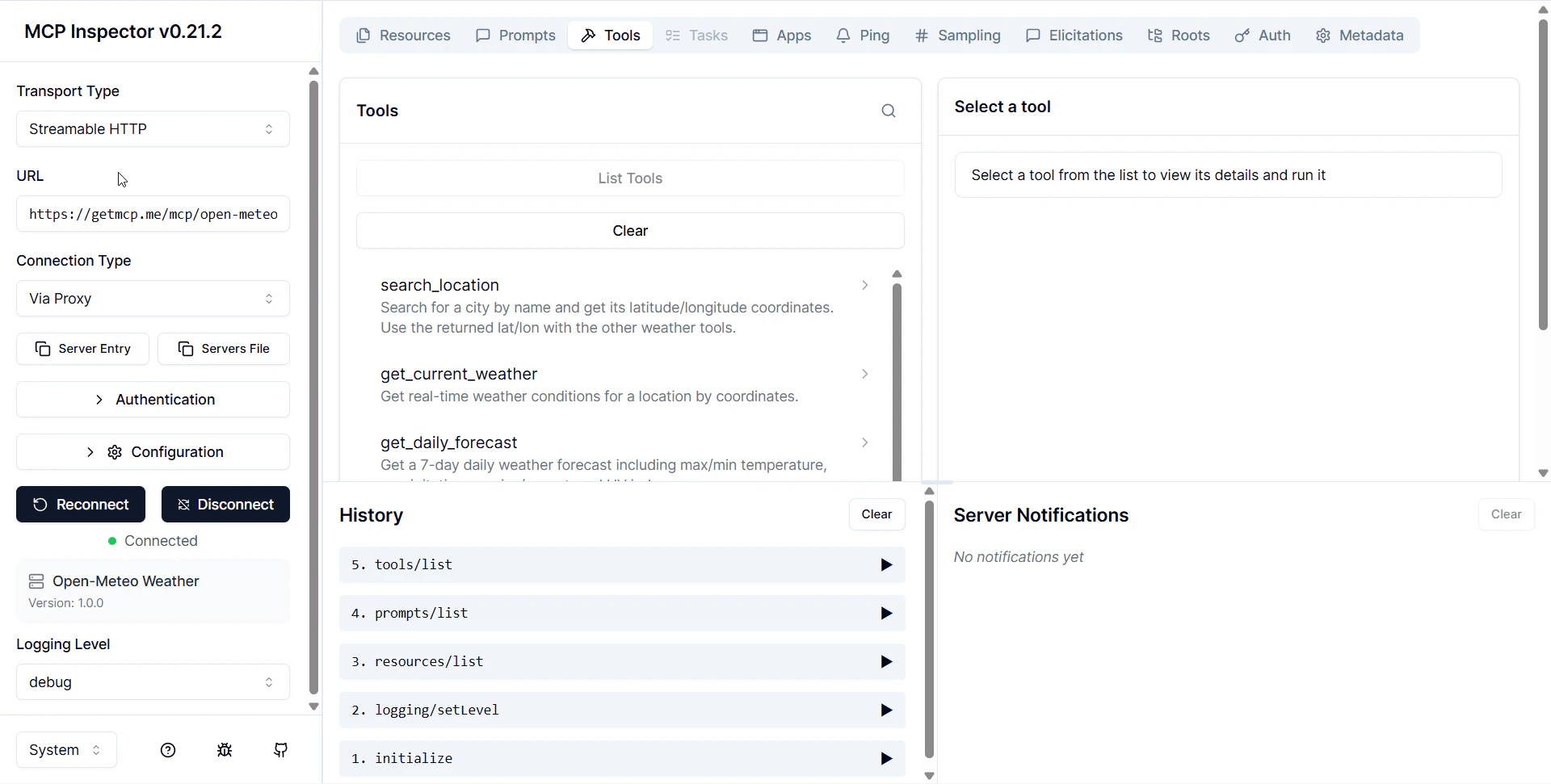Image resolution: width=1551 pixels, height=784 pixels.
Task: Expand history entry 2. logging/setLevel
Action: tap(622, 711)
